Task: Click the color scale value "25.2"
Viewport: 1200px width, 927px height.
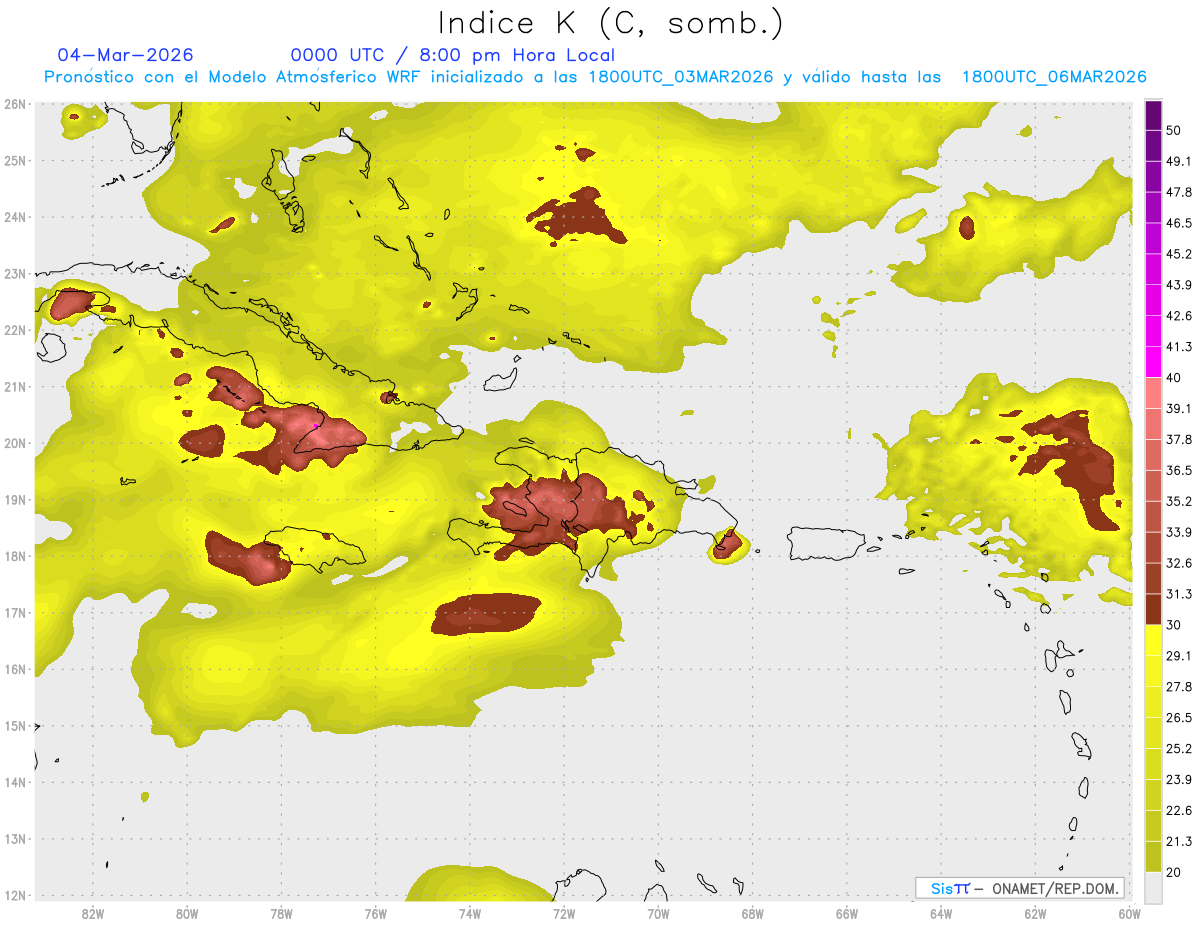Action: pos(1178,749)
